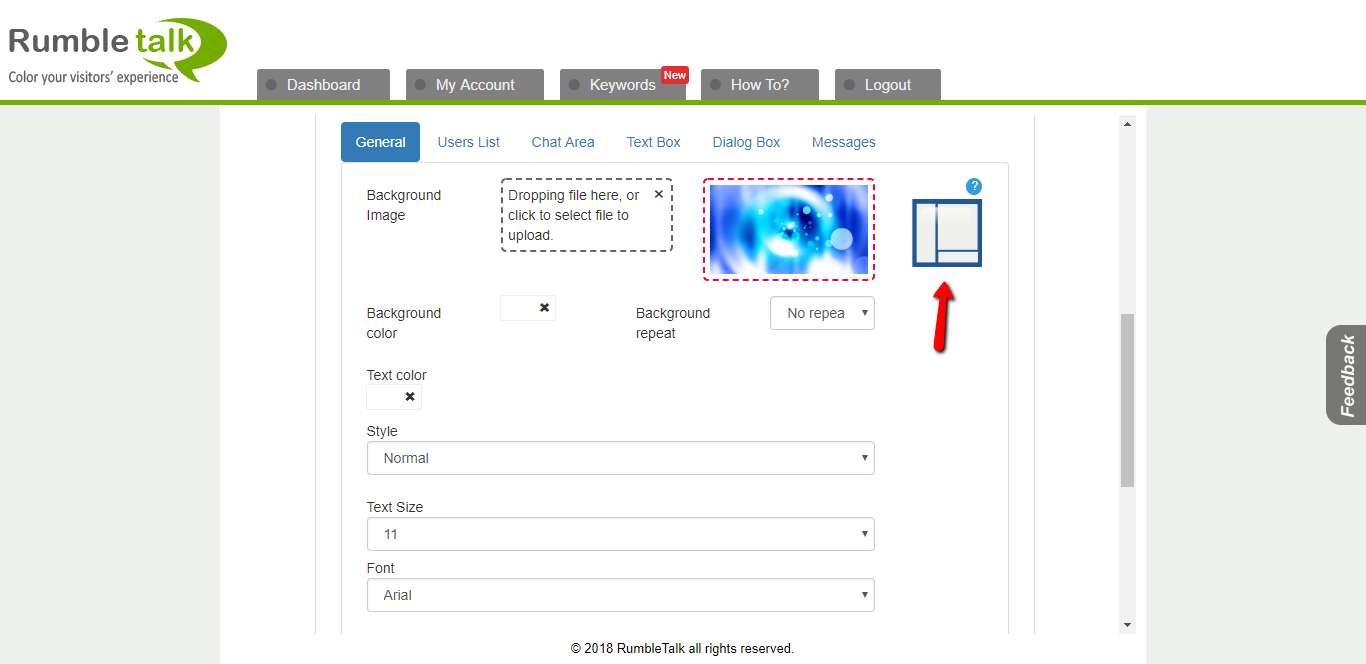Remove file with X in upload box
Screen dimensions: 1366x664
(x=658, y=194)
